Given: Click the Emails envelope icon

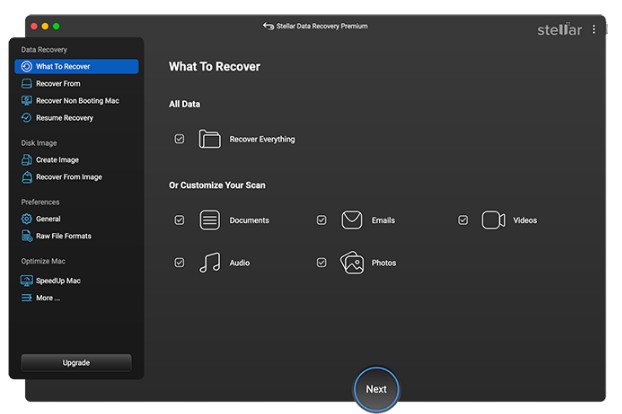Looking at the screenshot, I should pyautogui.click(x=351, y=220).
